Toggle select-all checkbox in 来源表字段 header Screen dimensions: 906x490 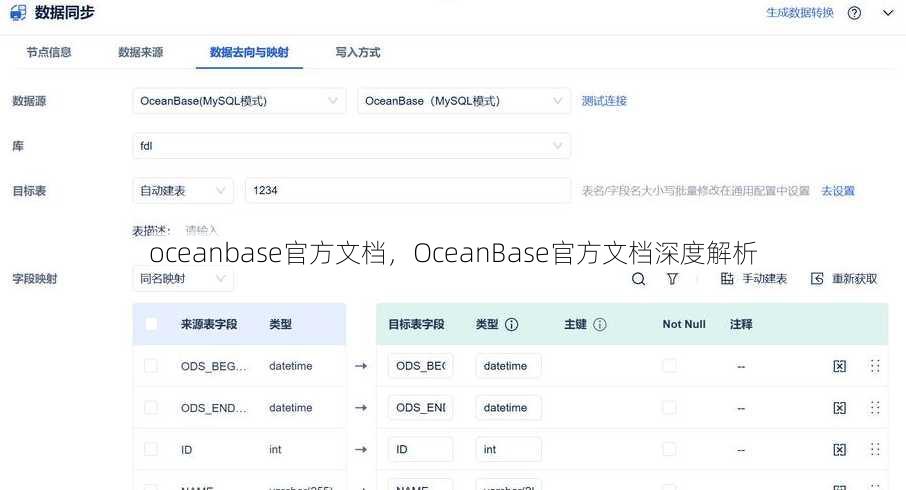pos(151,324)
